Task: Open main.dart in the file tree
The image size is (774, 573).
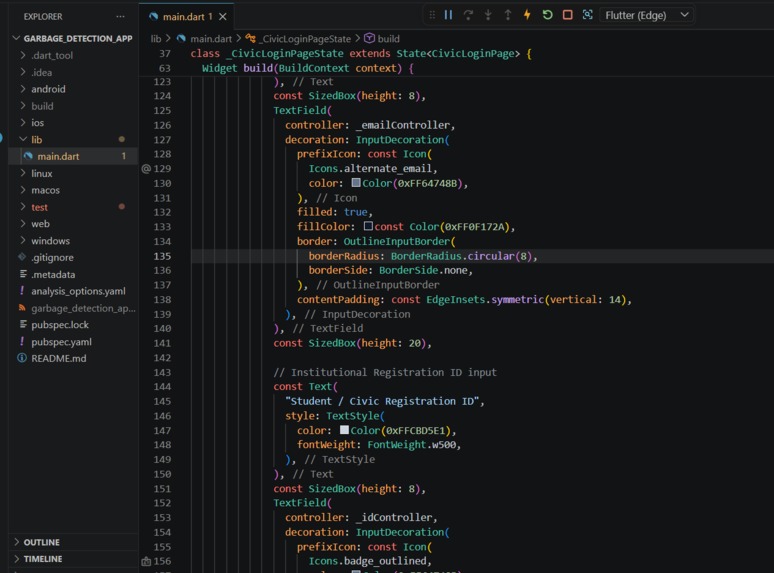Action: (x=73, y=156)
